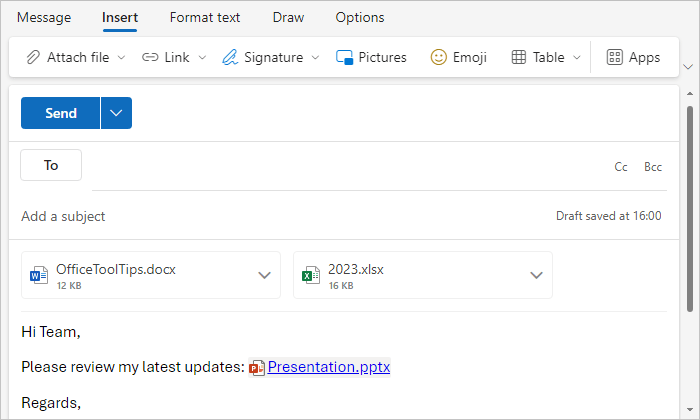Switch to Message tab
This screenshot has width=700, height=420.
pos(44,17)
